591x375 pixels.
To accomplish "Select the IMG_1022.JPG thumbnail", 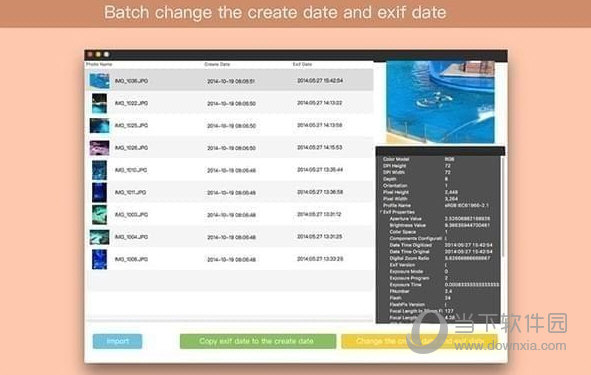I will click(x=100, y=103).
